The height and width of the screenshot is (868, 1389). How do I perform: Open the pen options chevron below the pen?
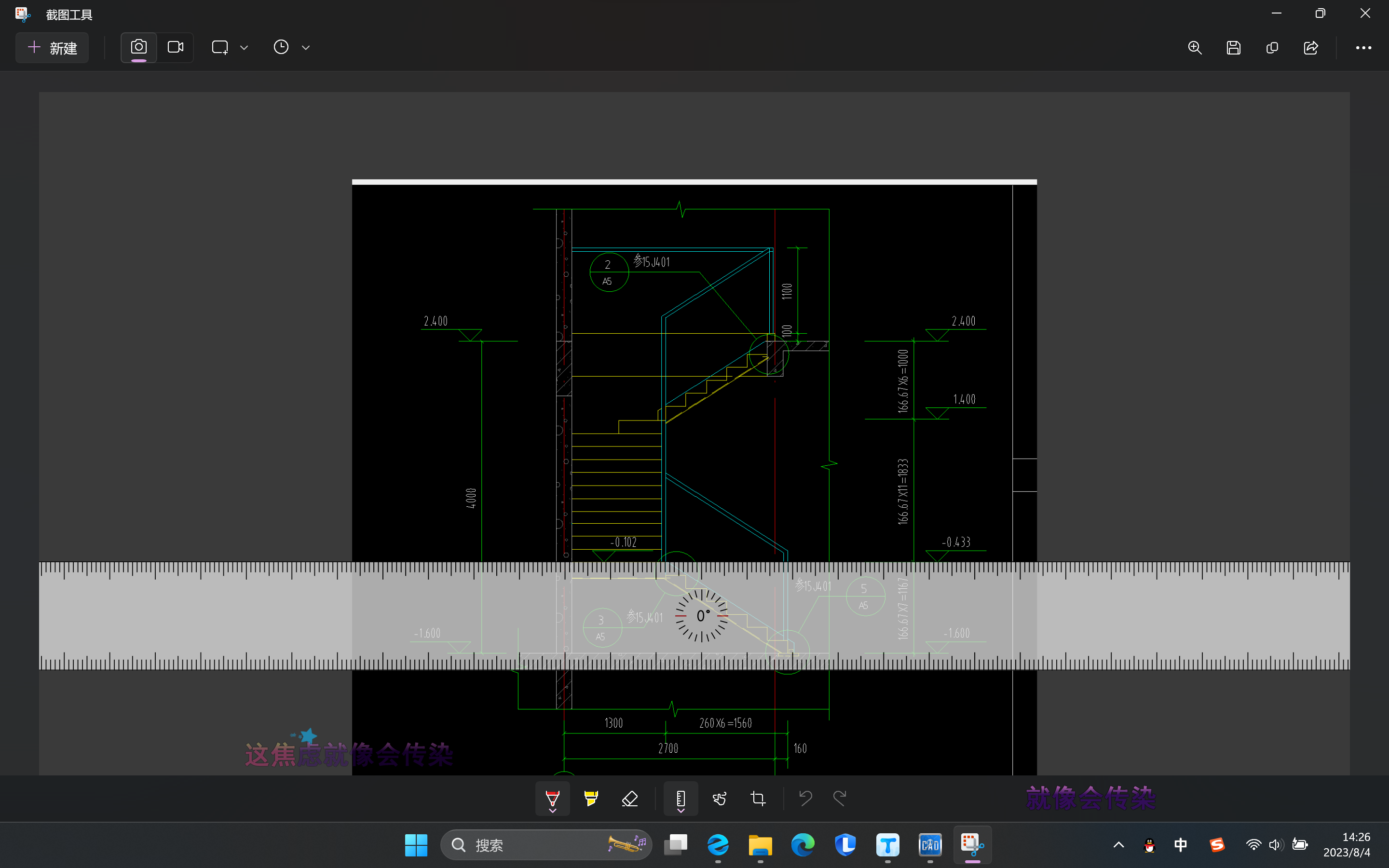click(552, 811)
